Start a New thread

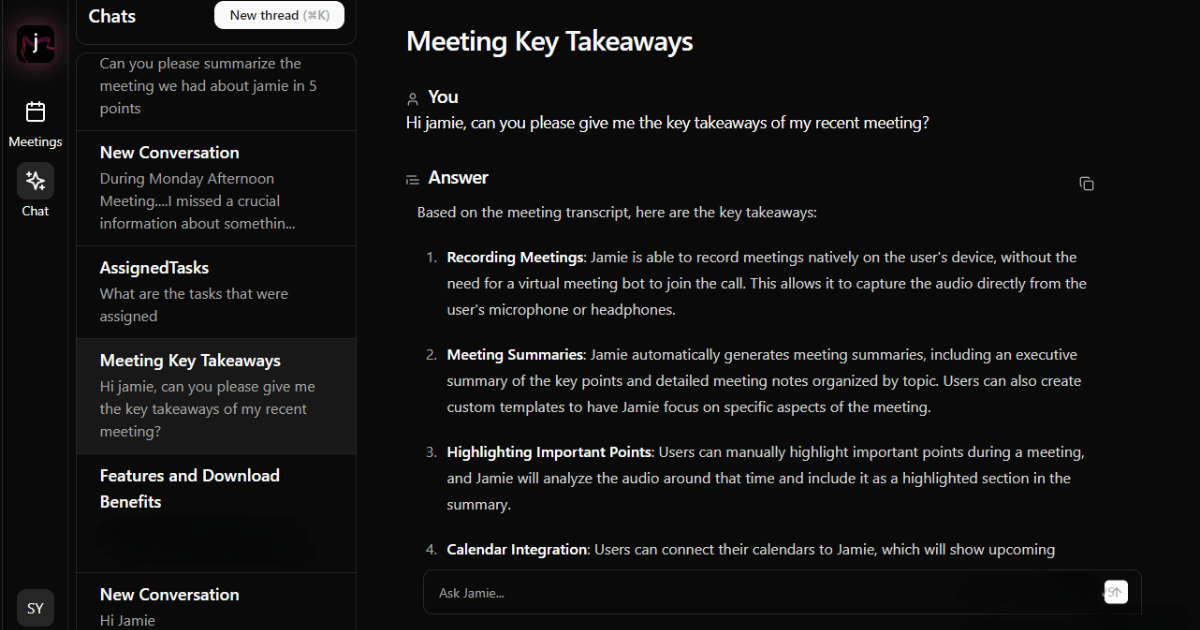279,15
